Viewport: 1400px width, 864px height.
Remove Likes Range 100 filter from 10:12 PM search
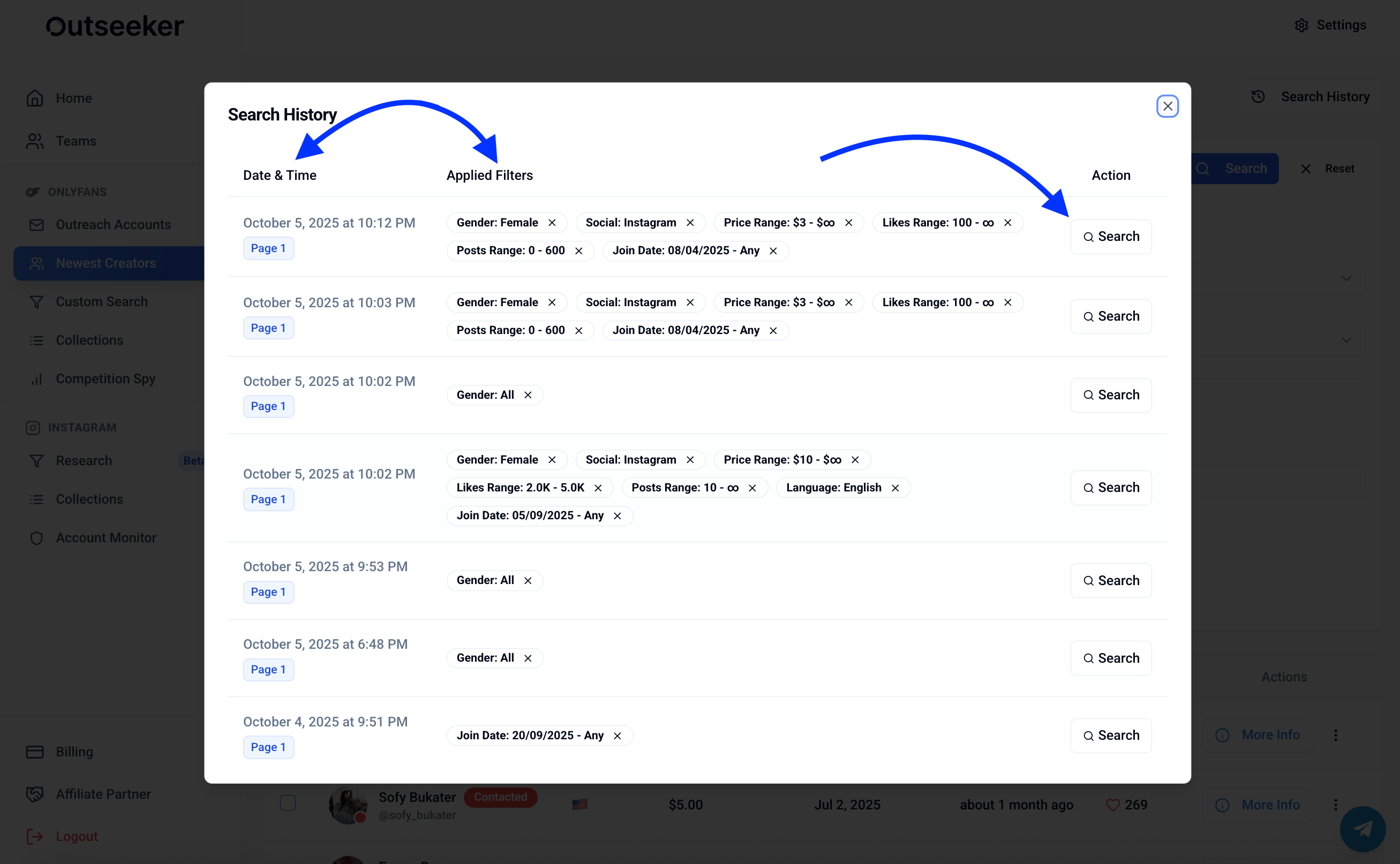tap(1008, 223)
